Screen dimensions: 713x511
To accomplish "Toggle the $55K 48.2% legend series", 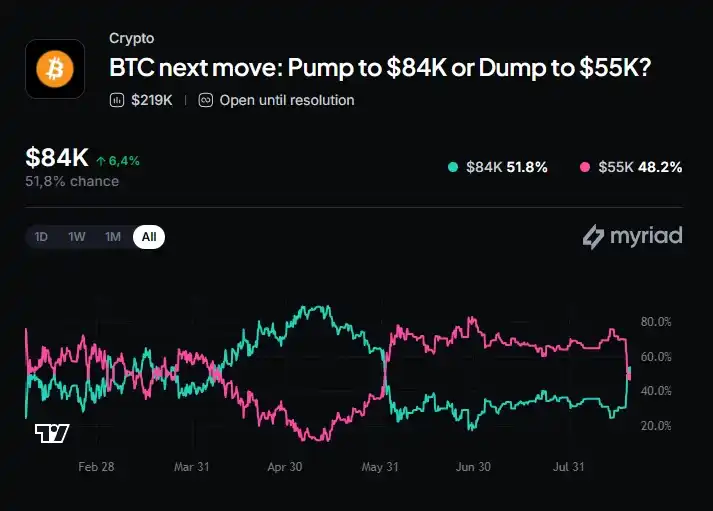I will click(x=631, y=167).
